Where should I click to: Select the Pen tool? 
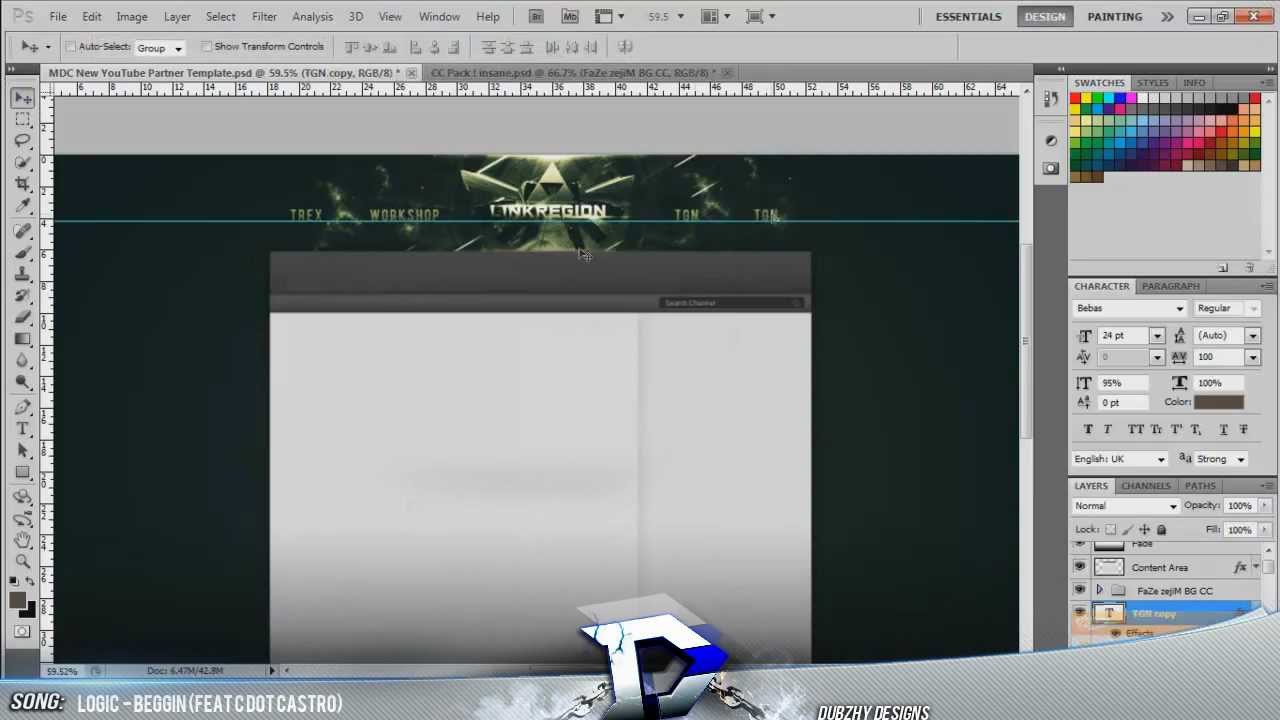tap(23, 407)
